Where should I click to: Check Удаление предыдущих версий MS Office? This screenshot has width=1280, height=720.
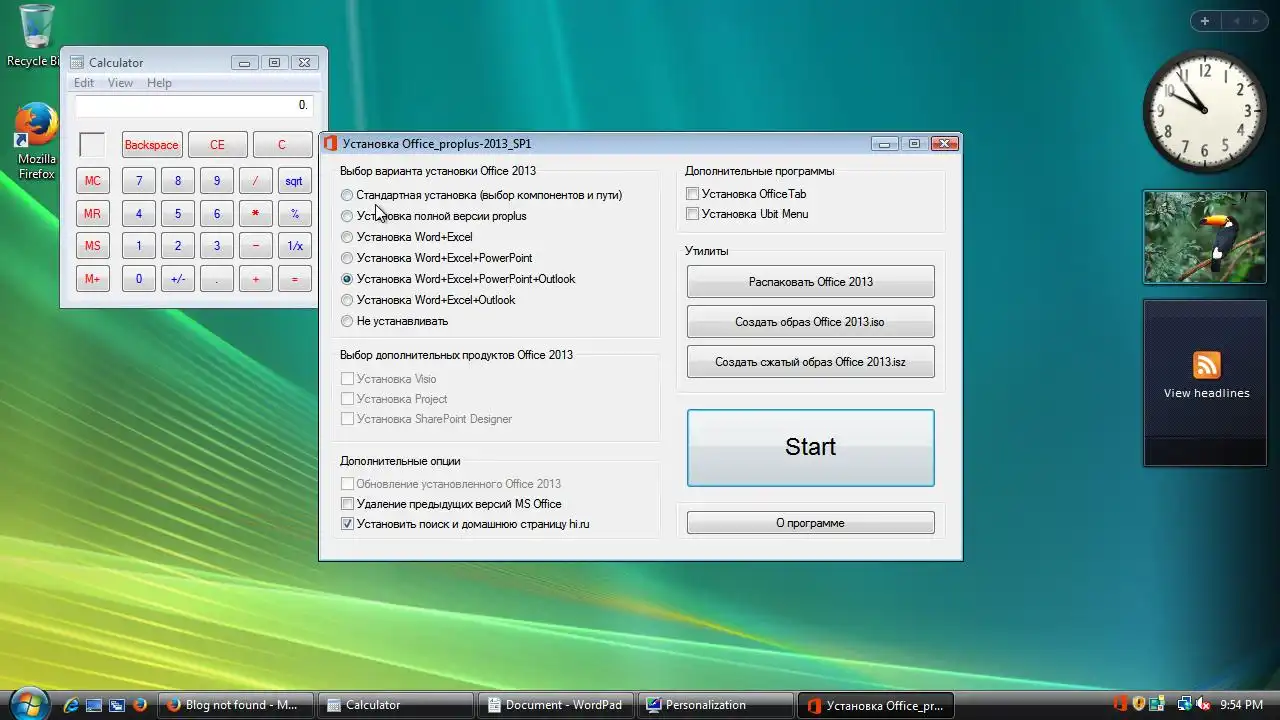point(347,504)
